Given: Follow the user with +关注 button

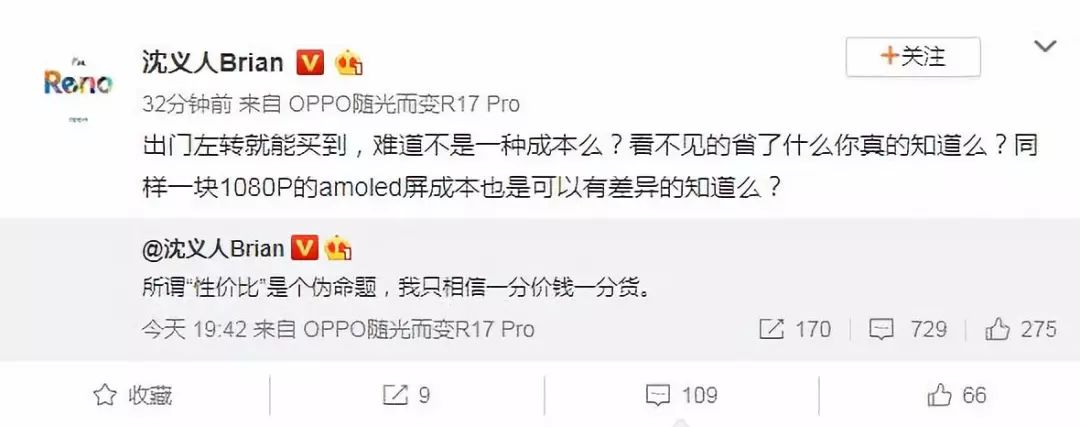Looking at the screenshot, I should click(913, 57).
